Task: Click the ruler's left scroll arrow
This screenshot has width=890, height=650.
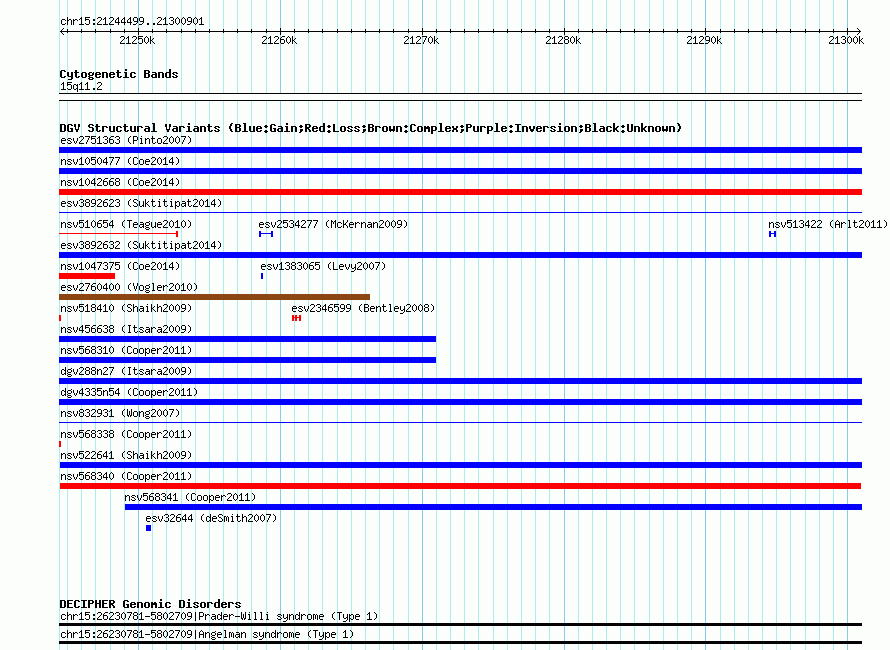Action: click(x=62, y=31)
